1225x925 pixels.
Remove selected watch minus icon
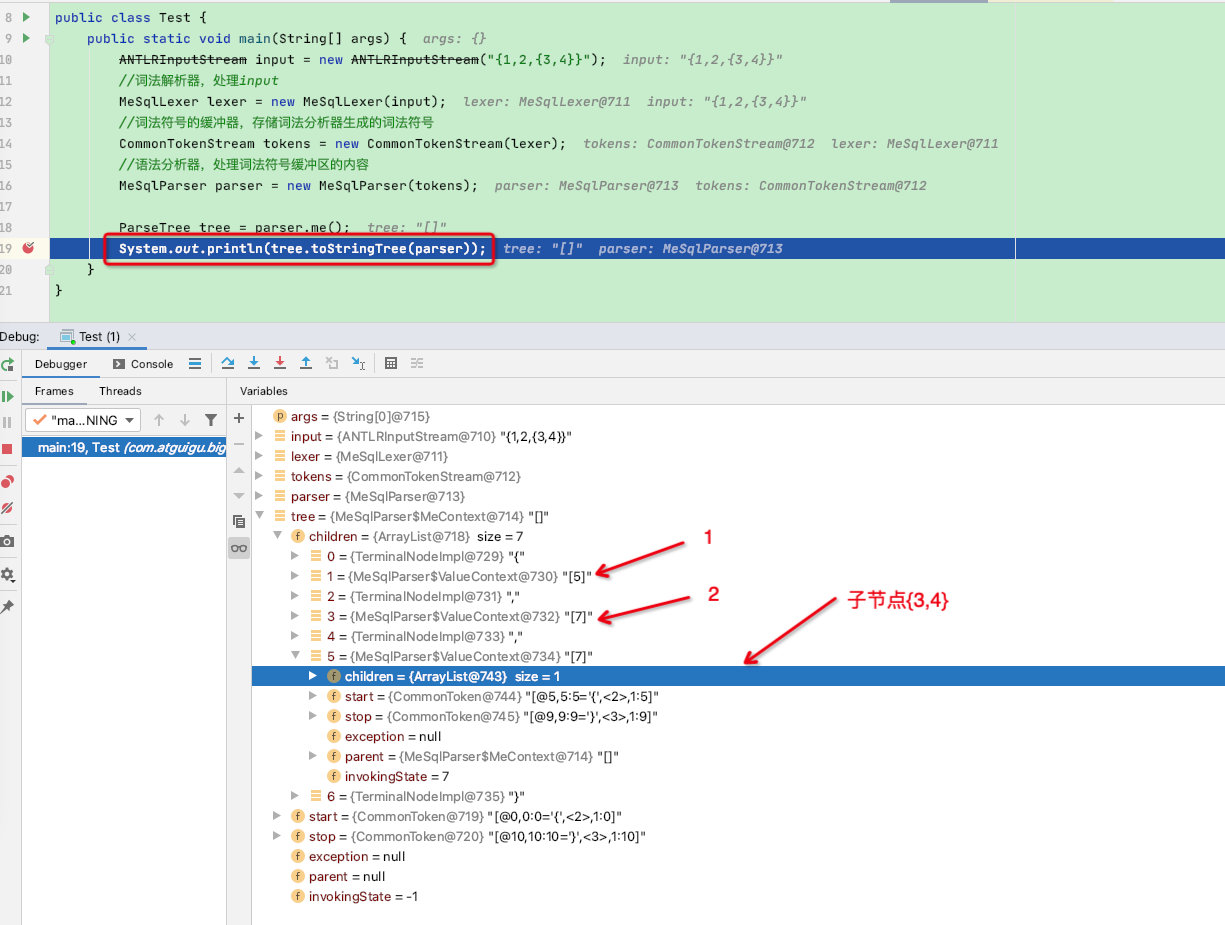click(238, 444)
